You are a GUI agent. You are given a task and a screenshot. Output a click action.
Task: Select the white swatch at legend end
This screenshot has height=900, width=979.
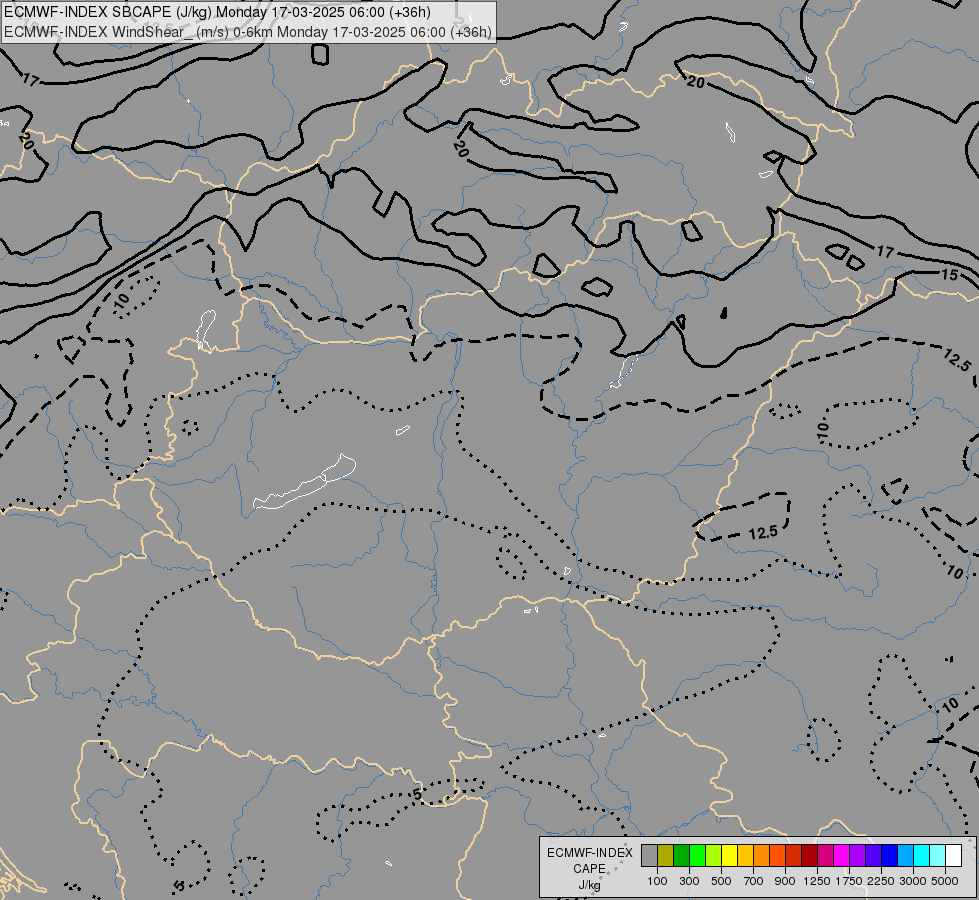953,855
